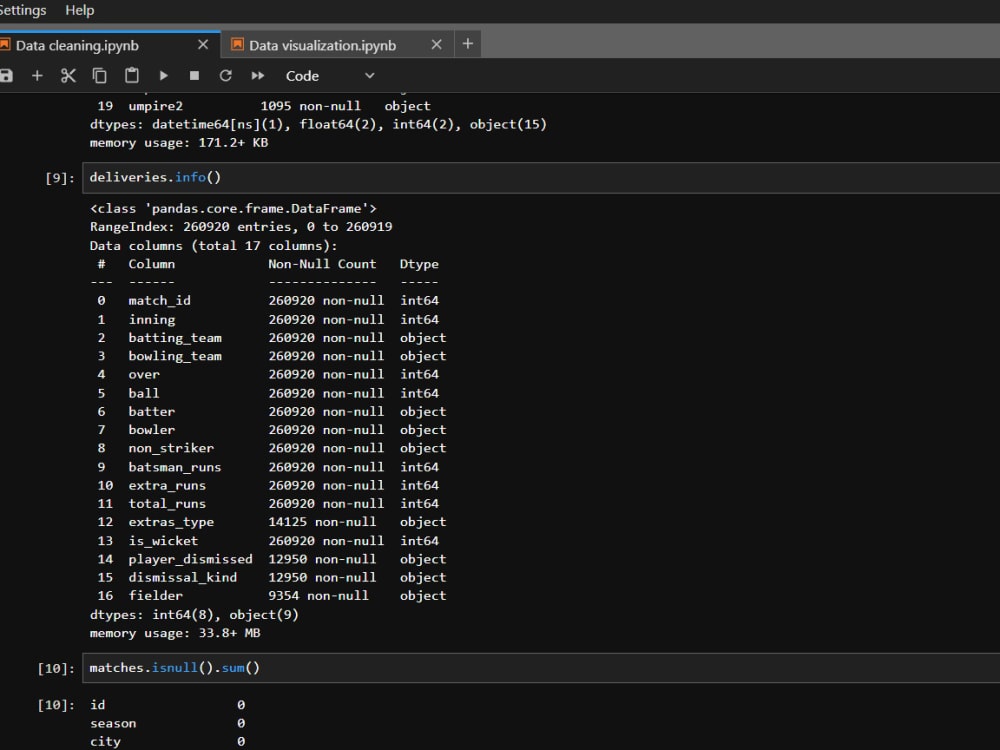Open the Settings menu
Image resolution: width=1000 pixels, height=750 pixels.
(22, 10)
